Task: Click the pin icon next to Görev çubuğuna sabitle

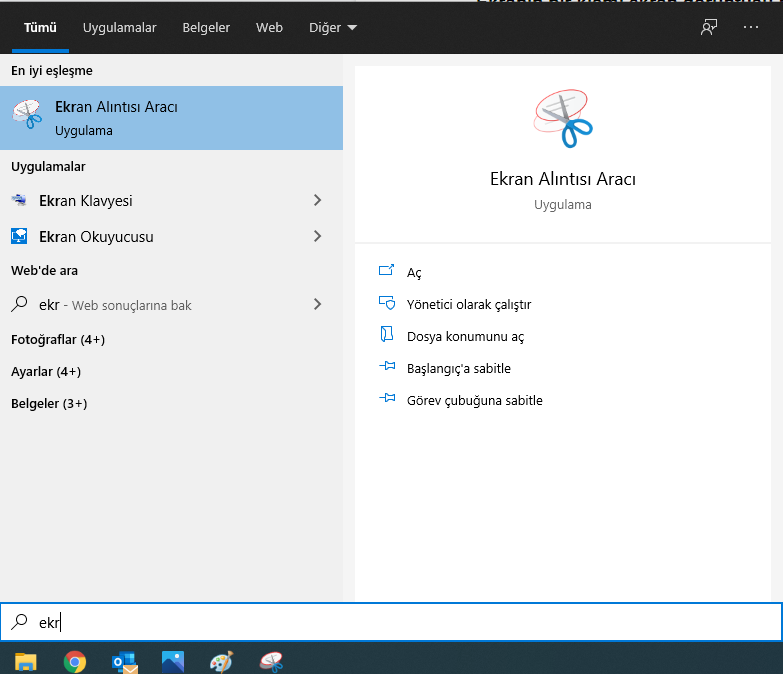Action: point(387,398)
